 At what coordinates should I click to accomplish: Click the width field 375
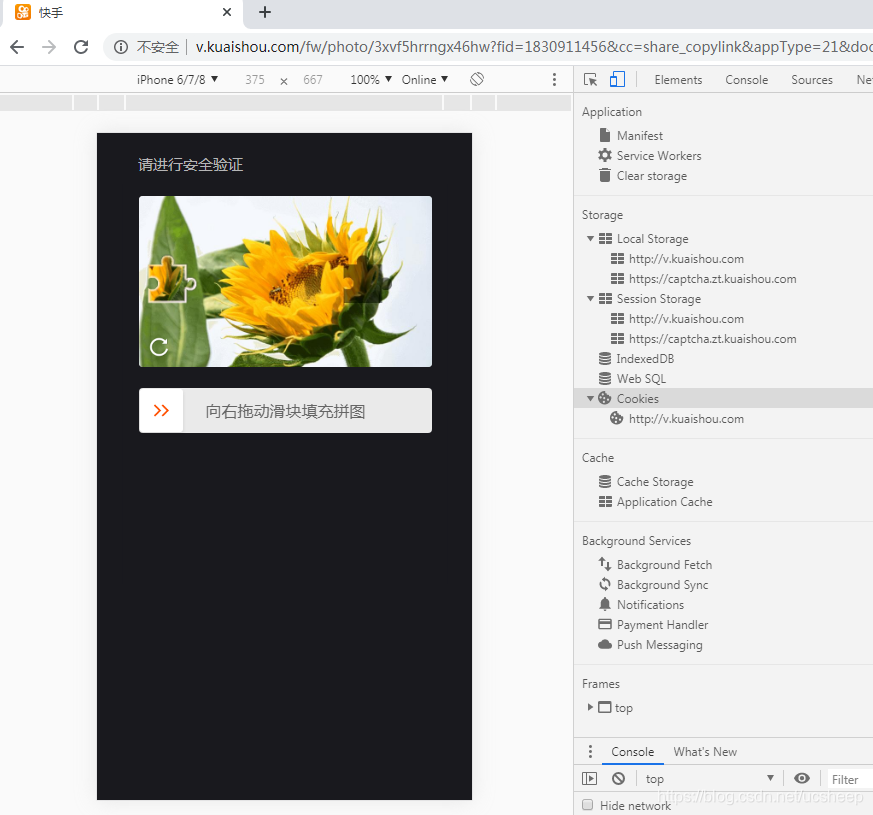[255, 80]
